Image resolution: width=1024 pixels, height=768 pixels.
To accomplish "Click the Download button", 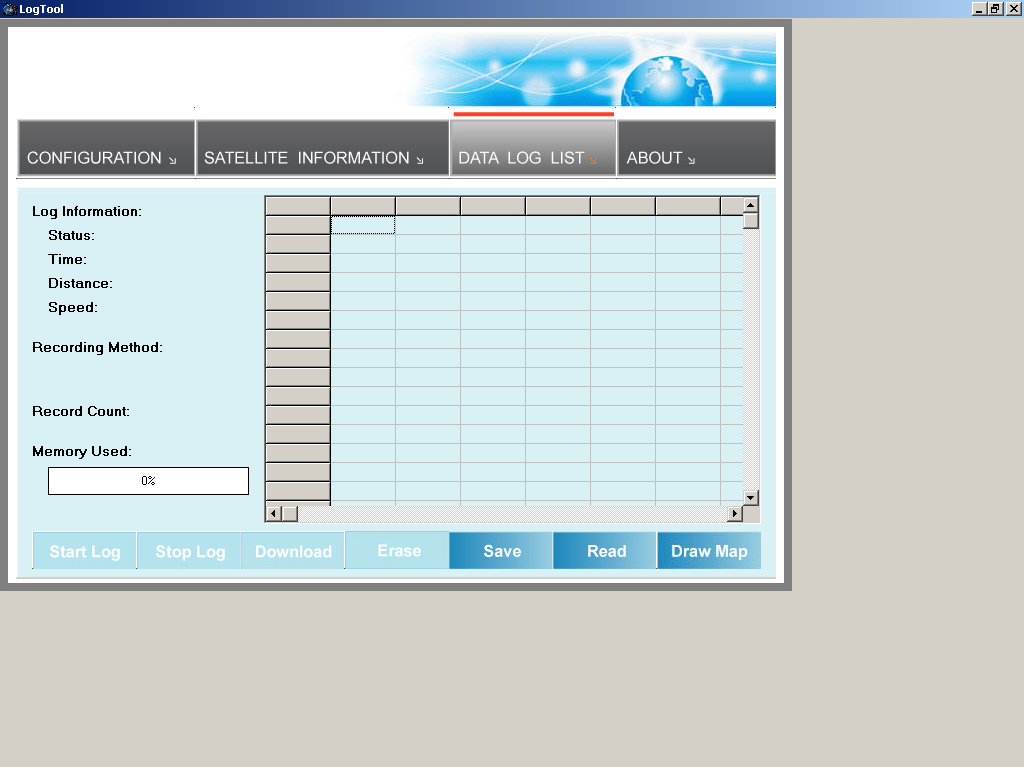I will point(293,551).
